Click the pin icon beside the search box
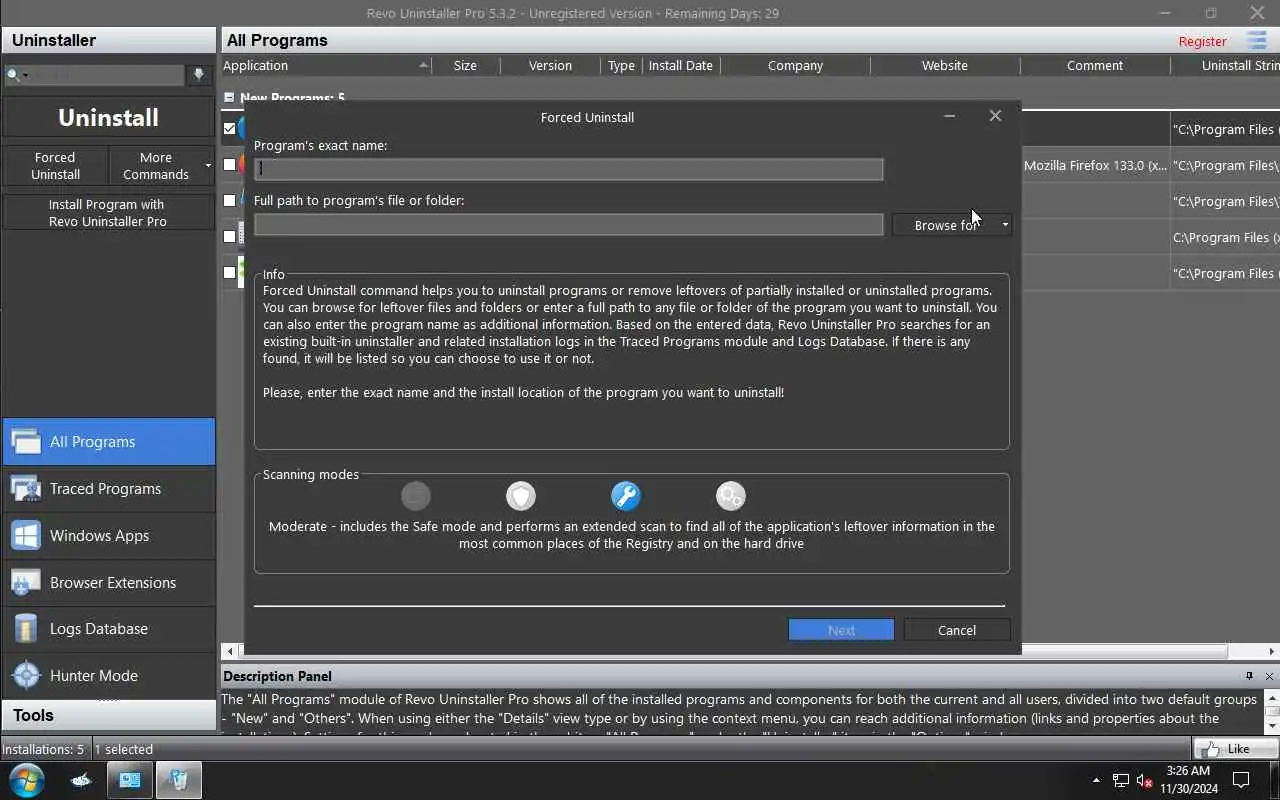 pyautogui.click(x=199, y=75)
